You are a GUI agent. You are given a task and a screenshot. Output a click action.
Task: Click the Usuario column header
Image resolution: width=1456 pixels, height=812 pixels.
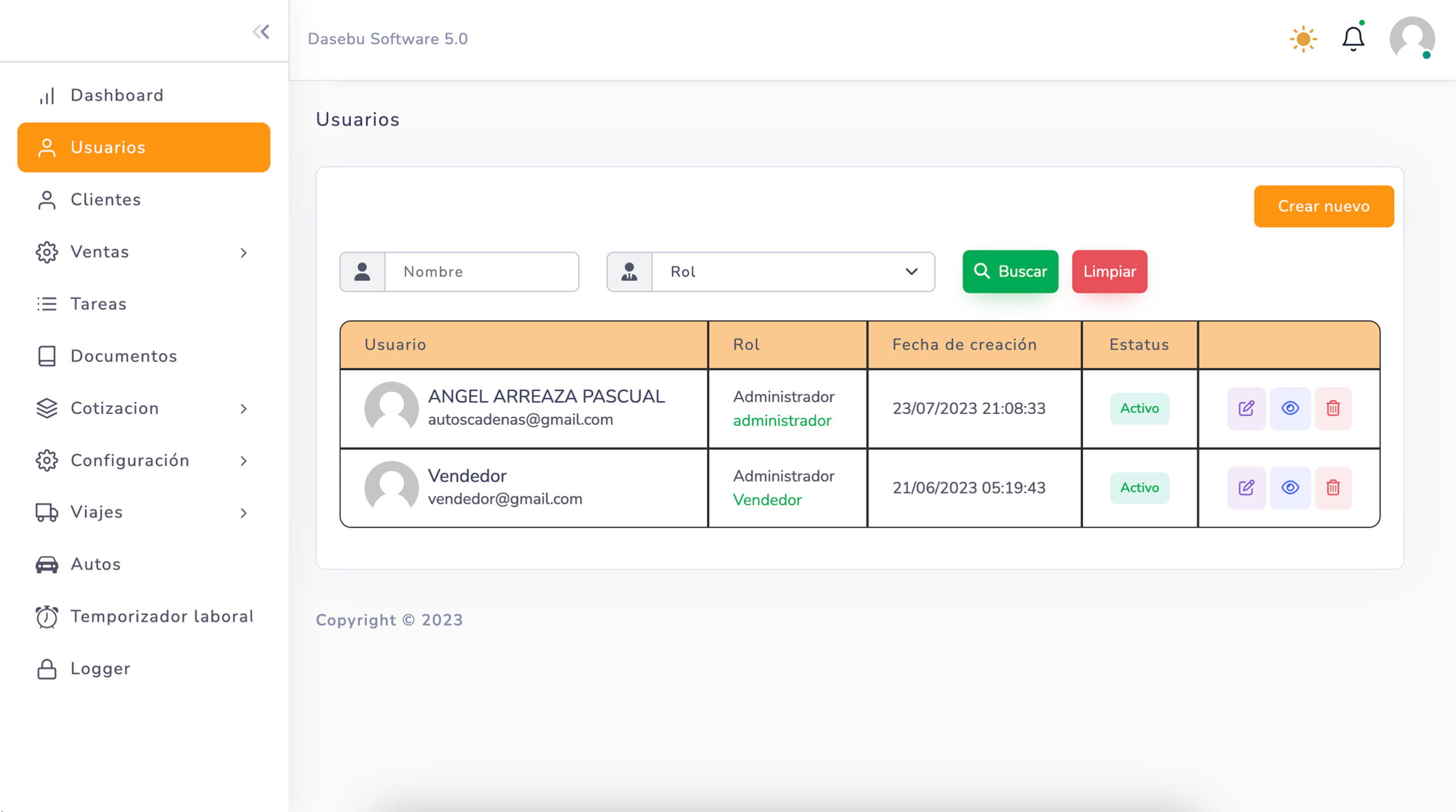coord(524,345)
